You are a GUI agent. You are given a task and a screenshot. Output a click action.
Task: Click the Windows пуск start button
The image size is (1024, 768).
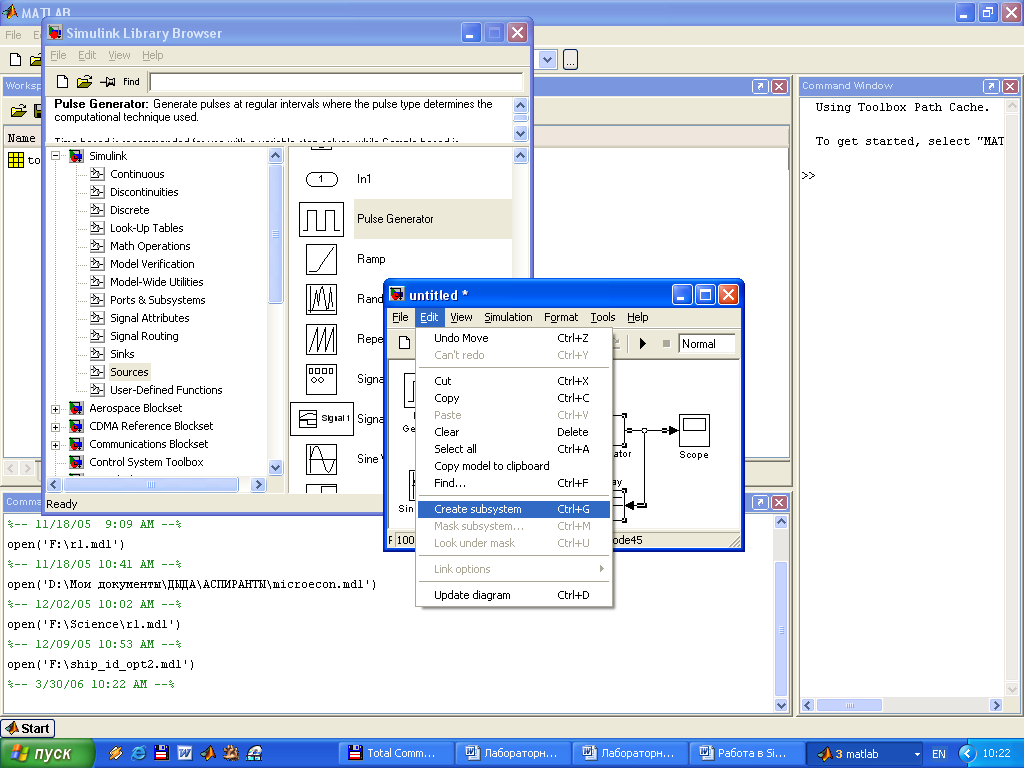coord(46,753)
